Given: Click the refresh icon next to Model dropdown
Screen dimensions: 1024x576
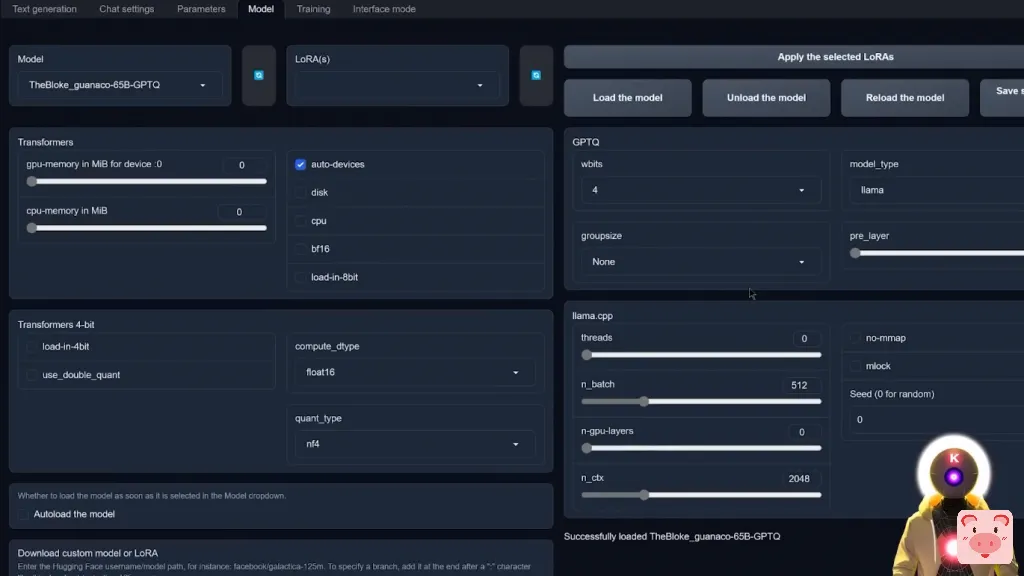Looking at the screenshot, I should [258, 75].
